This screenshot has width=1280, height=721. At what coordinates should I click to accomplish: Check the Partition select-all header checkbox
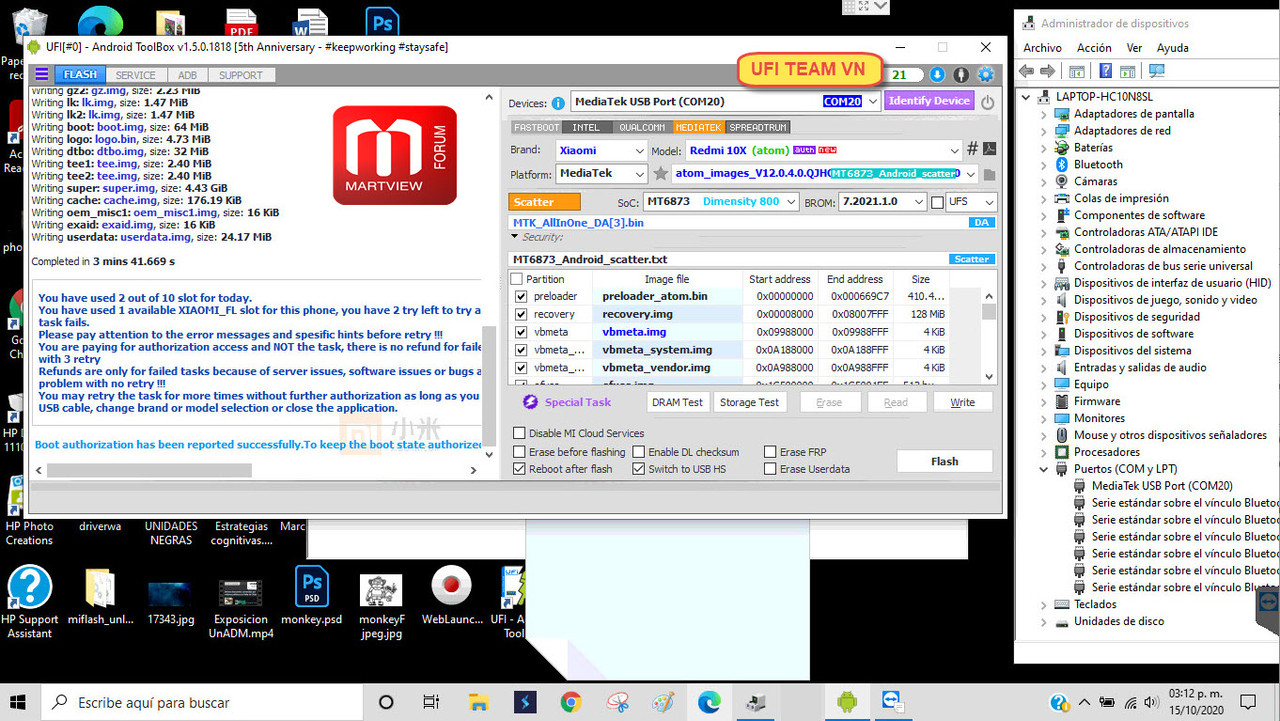(x=516, y=279)
